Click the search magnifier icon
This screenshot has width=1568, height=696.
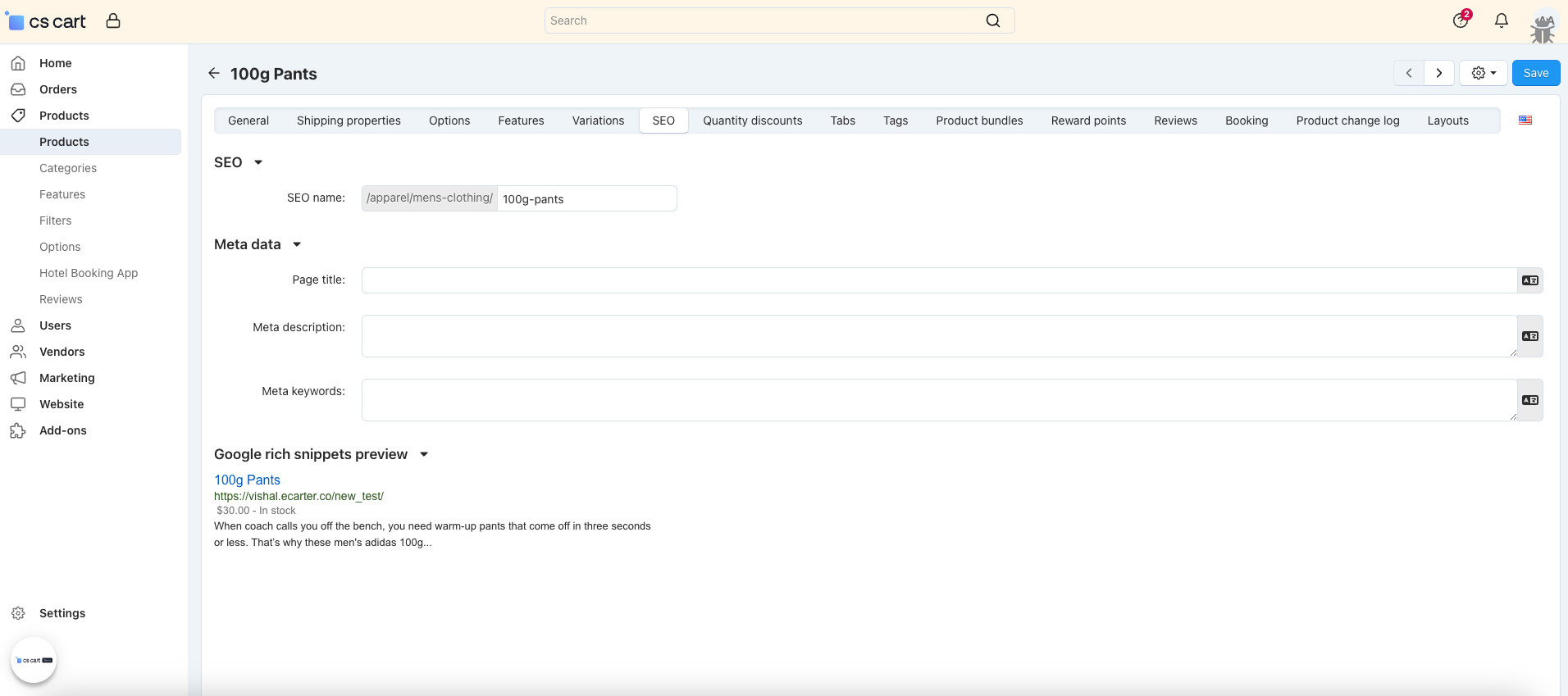(x=993, y=20)
